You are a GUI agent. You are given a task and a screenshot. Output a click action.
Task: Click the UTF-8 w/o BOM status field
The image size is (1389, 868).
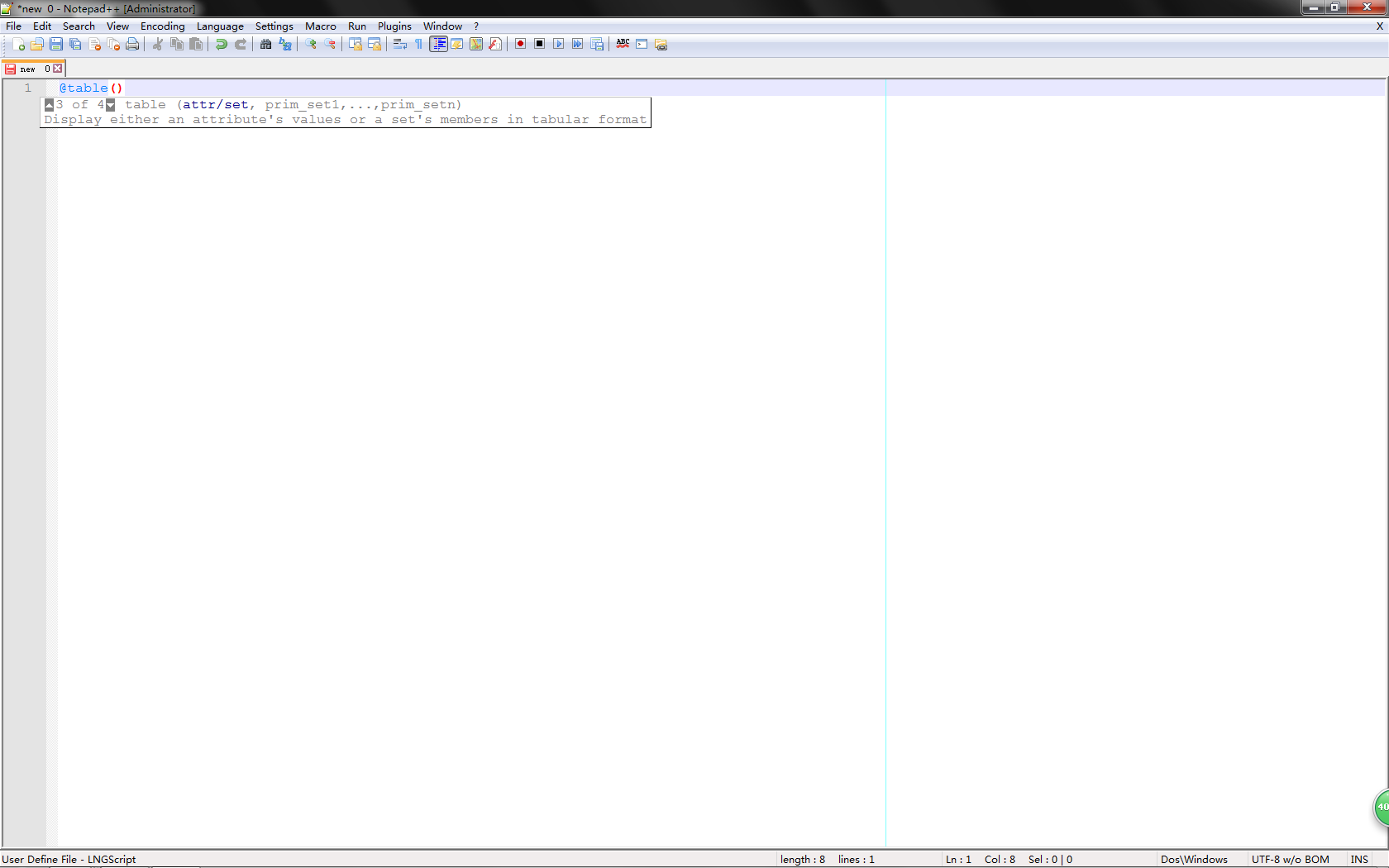[1290, 859]
